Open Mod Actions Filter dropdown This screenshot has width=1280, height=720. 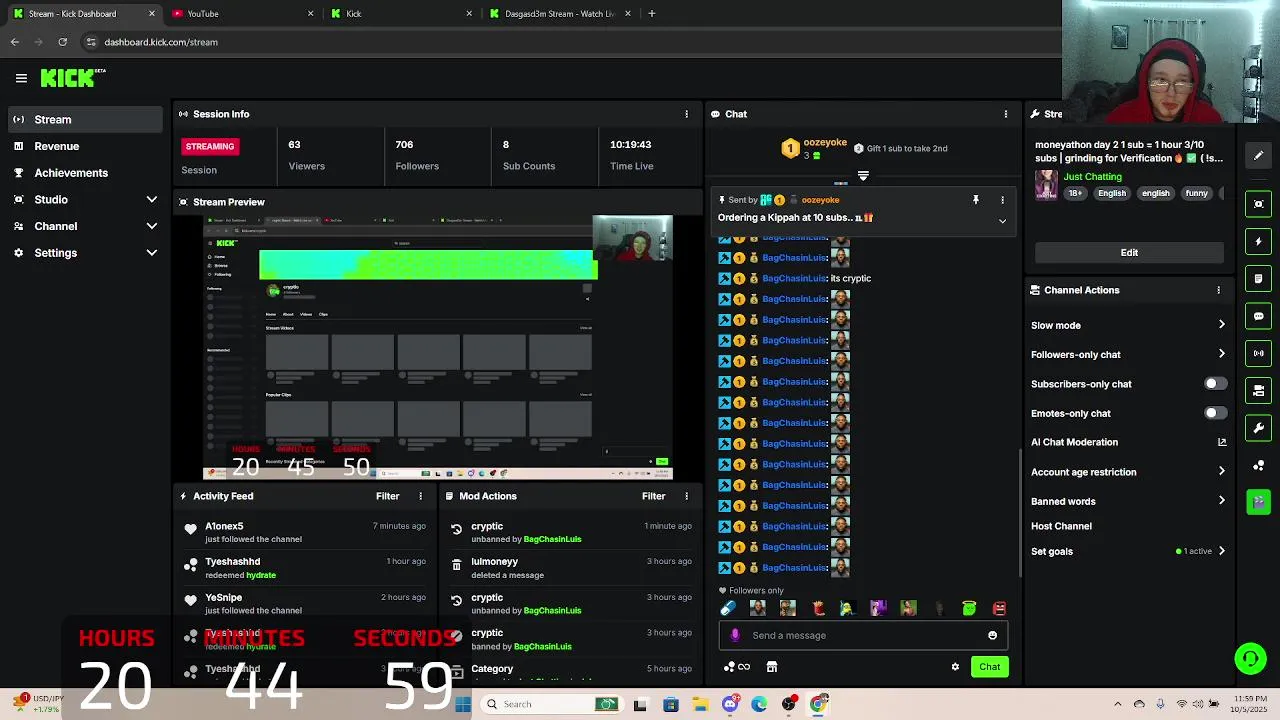[x=653, y=496]
